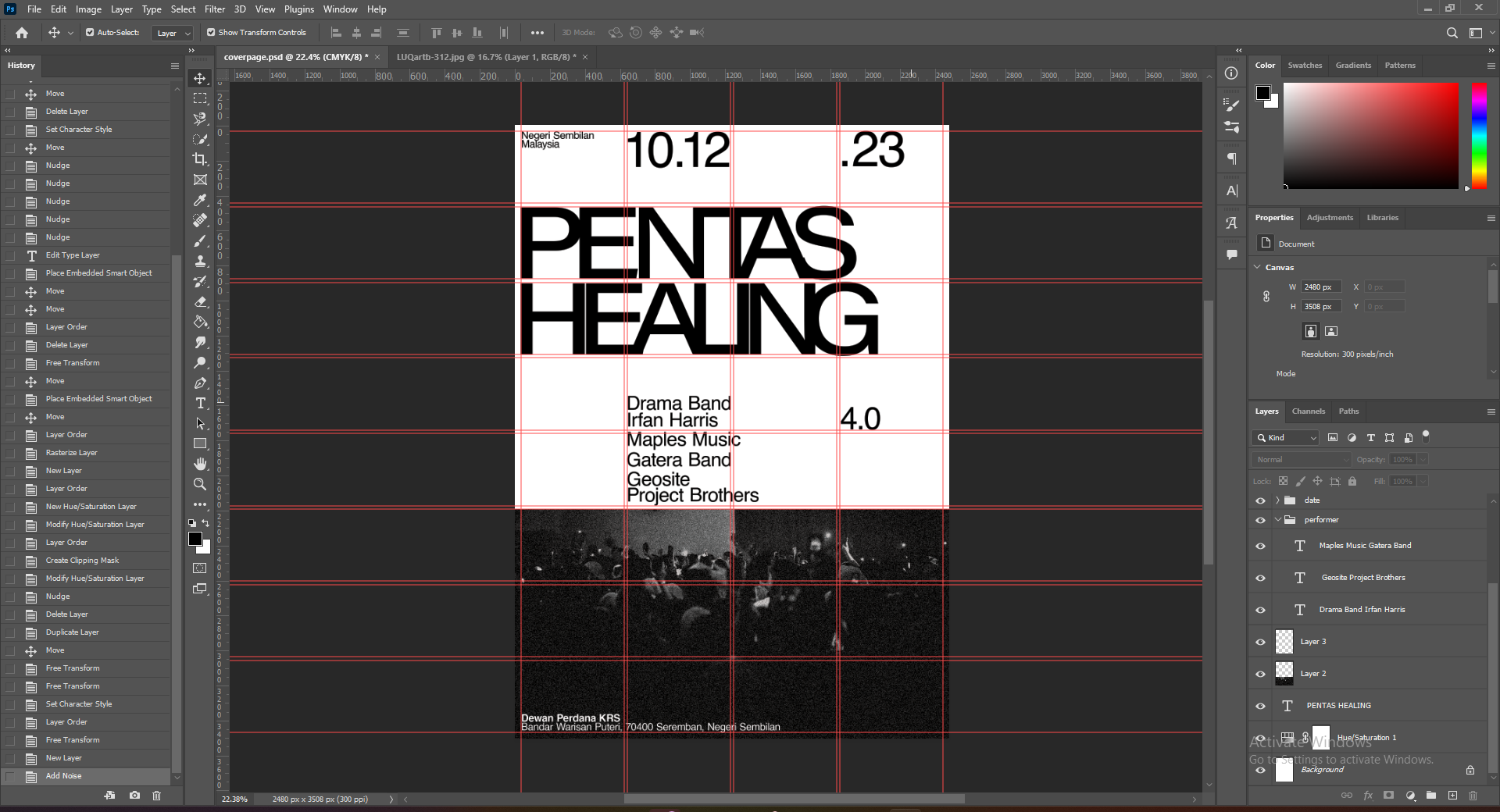Hide the Maples Music Gatera Band layer

point(1260,546)
